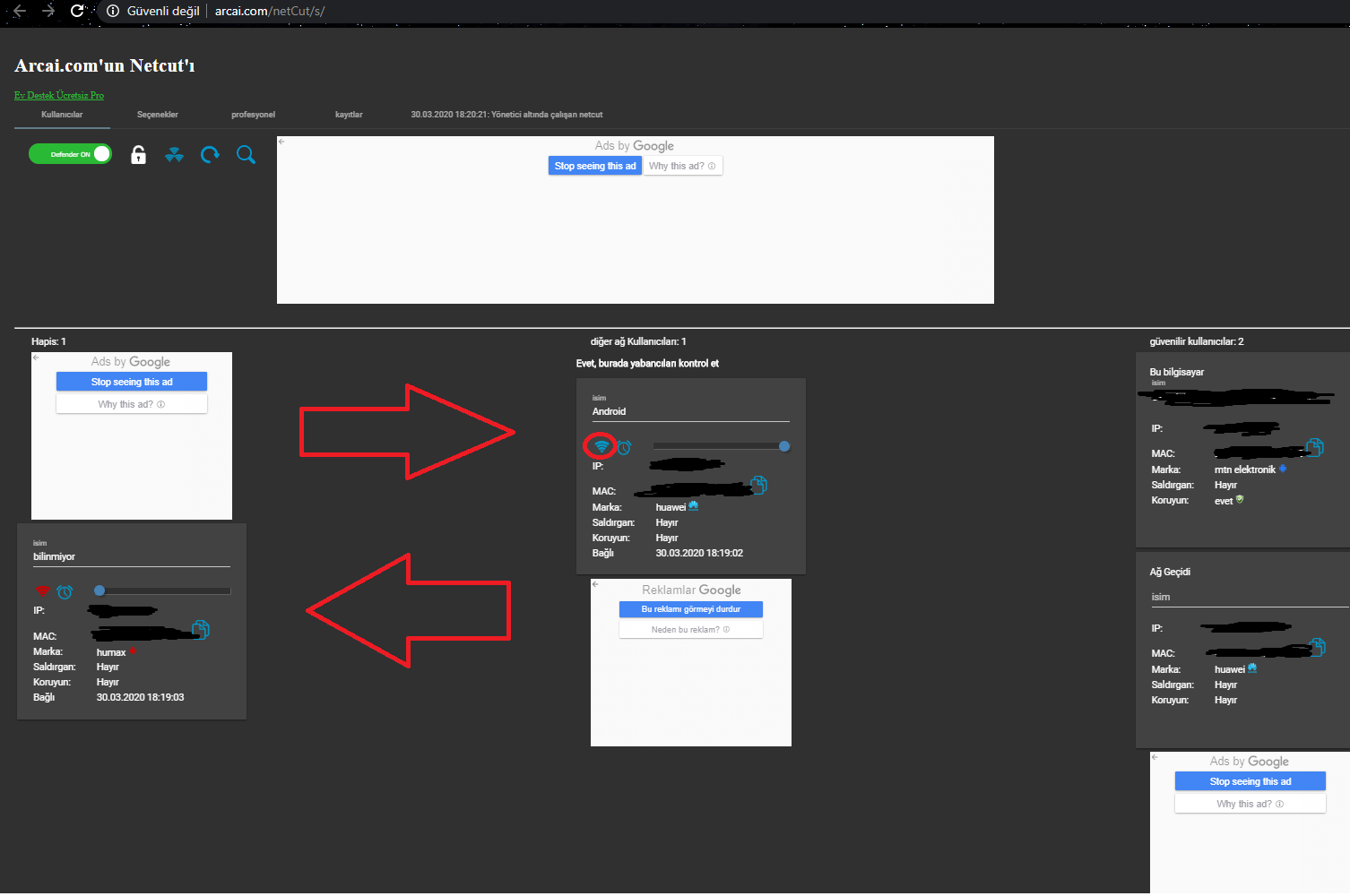
Task: Click the huawei brand icon on the Android card
Action: tap(693, 506)
